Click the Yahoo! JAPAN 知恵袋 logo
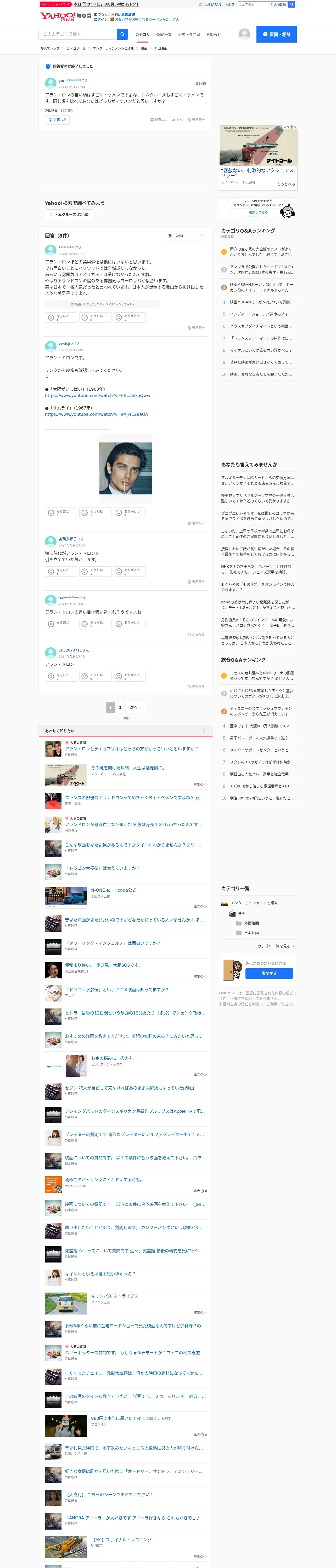Image resolution: width=336 pixels, height=1568 pixels. (65, 16)
